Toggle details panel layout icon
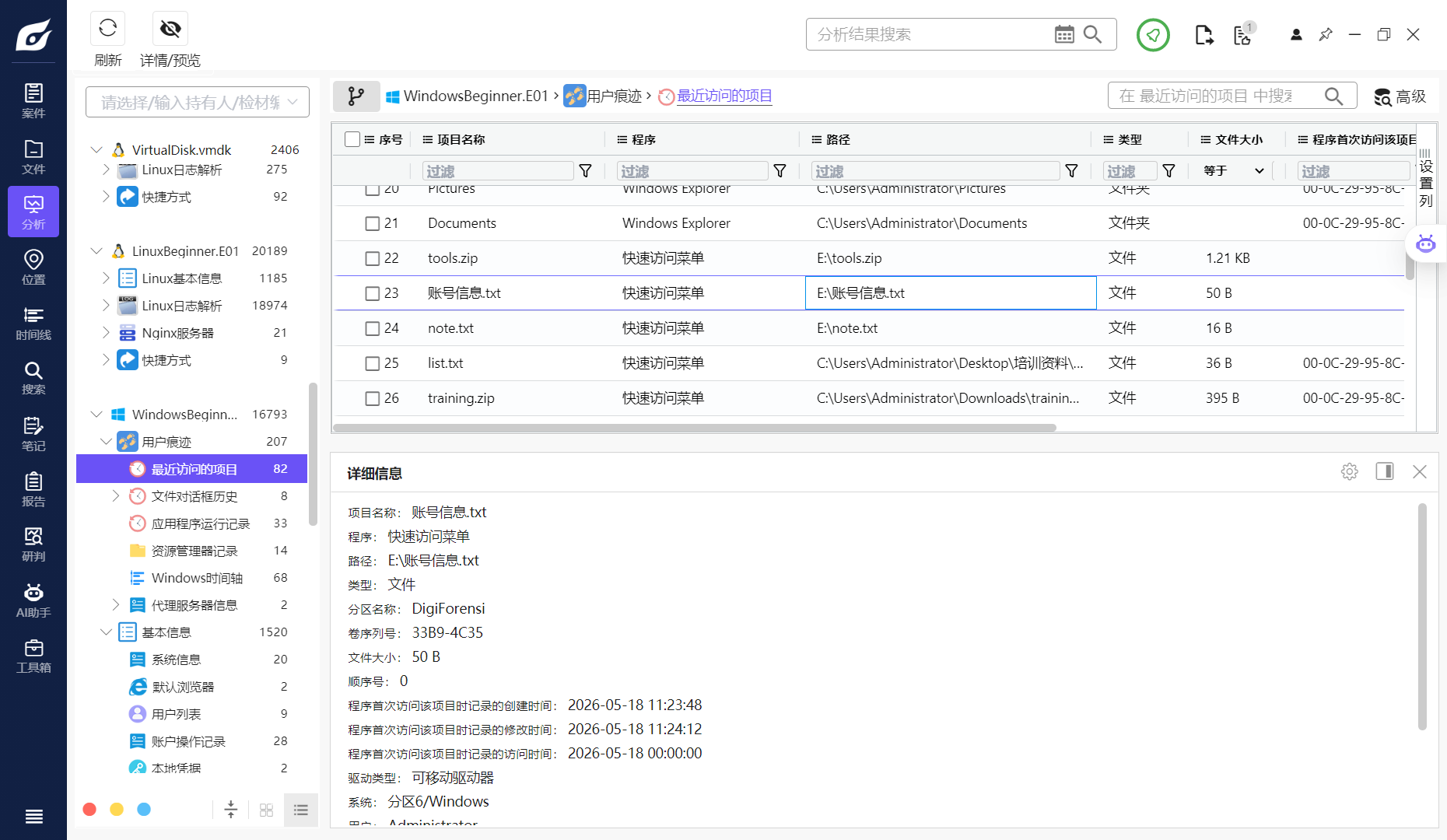 tap(1385, 471)
